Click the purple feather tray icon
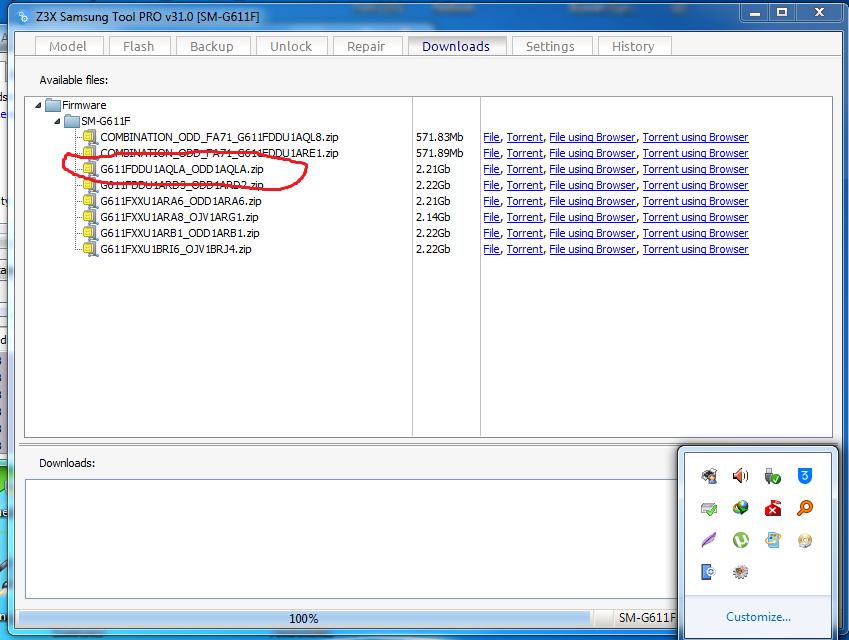The image size is (849, 640). tap(709, 540)
